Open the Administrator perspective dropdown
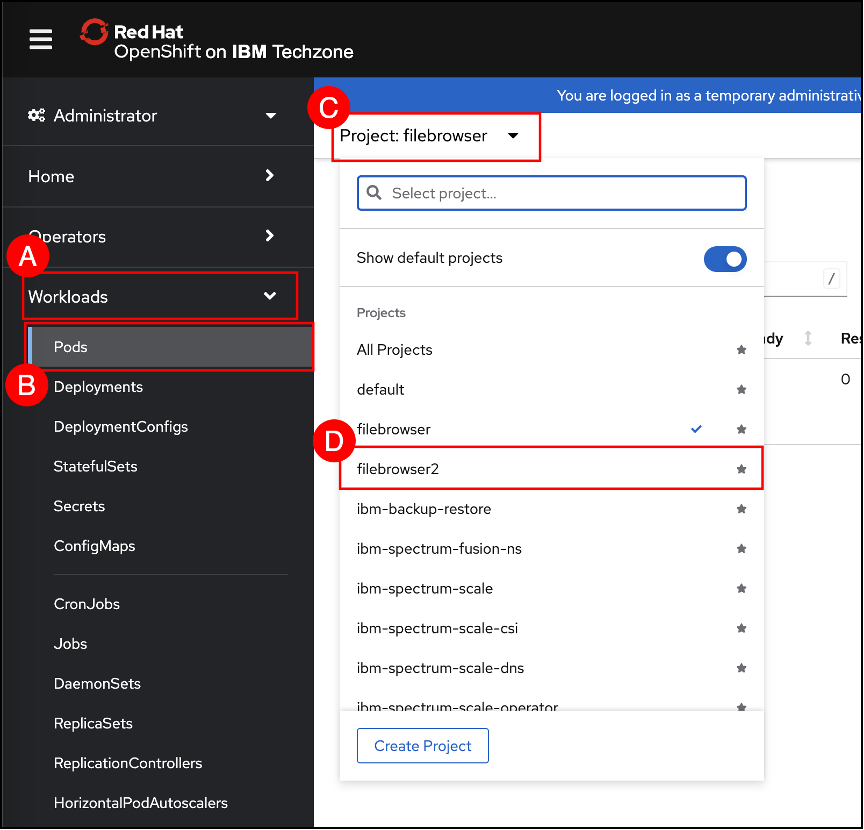 (153, 116)
